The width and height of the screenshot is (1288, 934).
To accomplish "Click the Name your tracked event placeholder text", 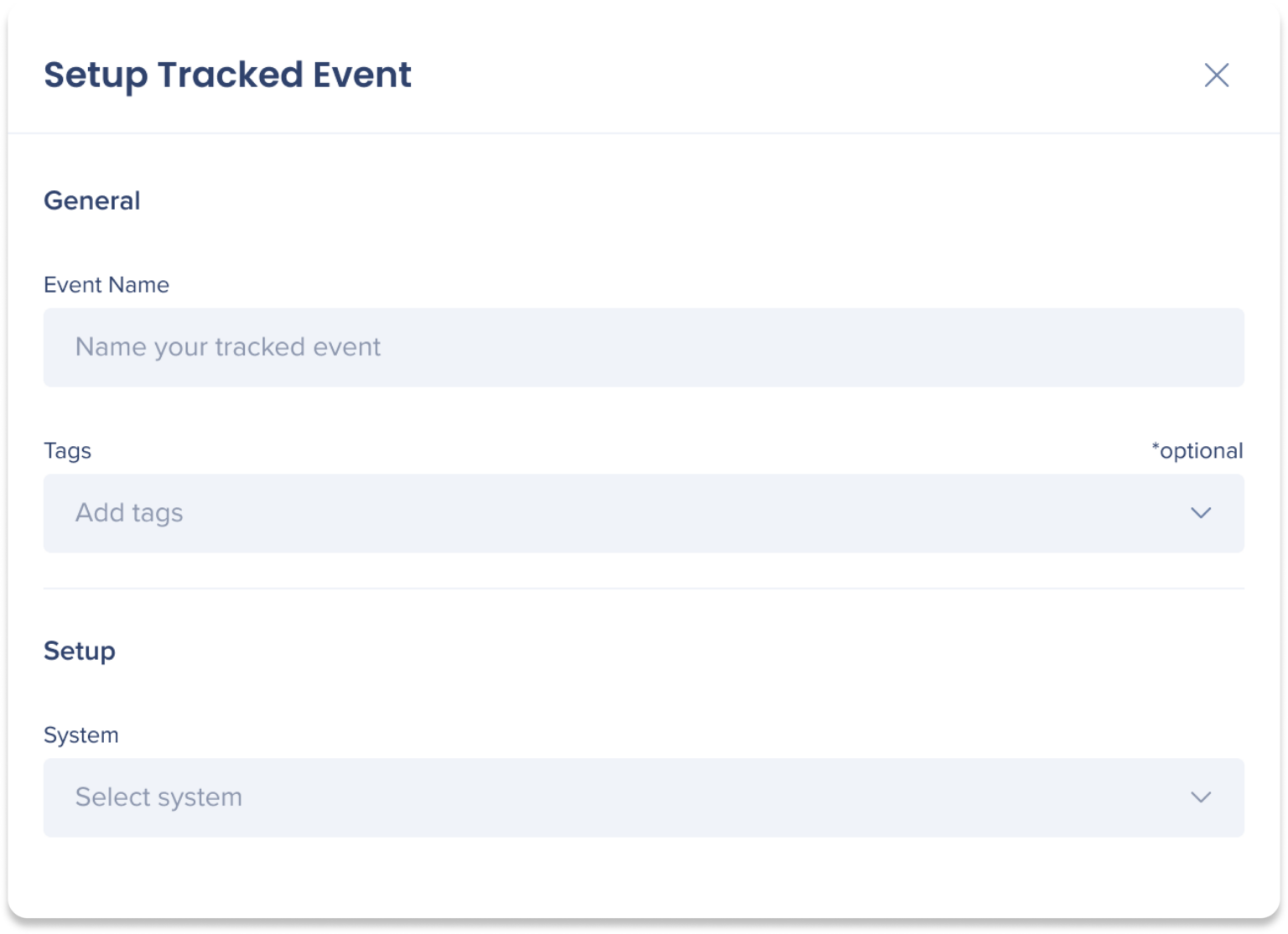I will click(228, 347).
